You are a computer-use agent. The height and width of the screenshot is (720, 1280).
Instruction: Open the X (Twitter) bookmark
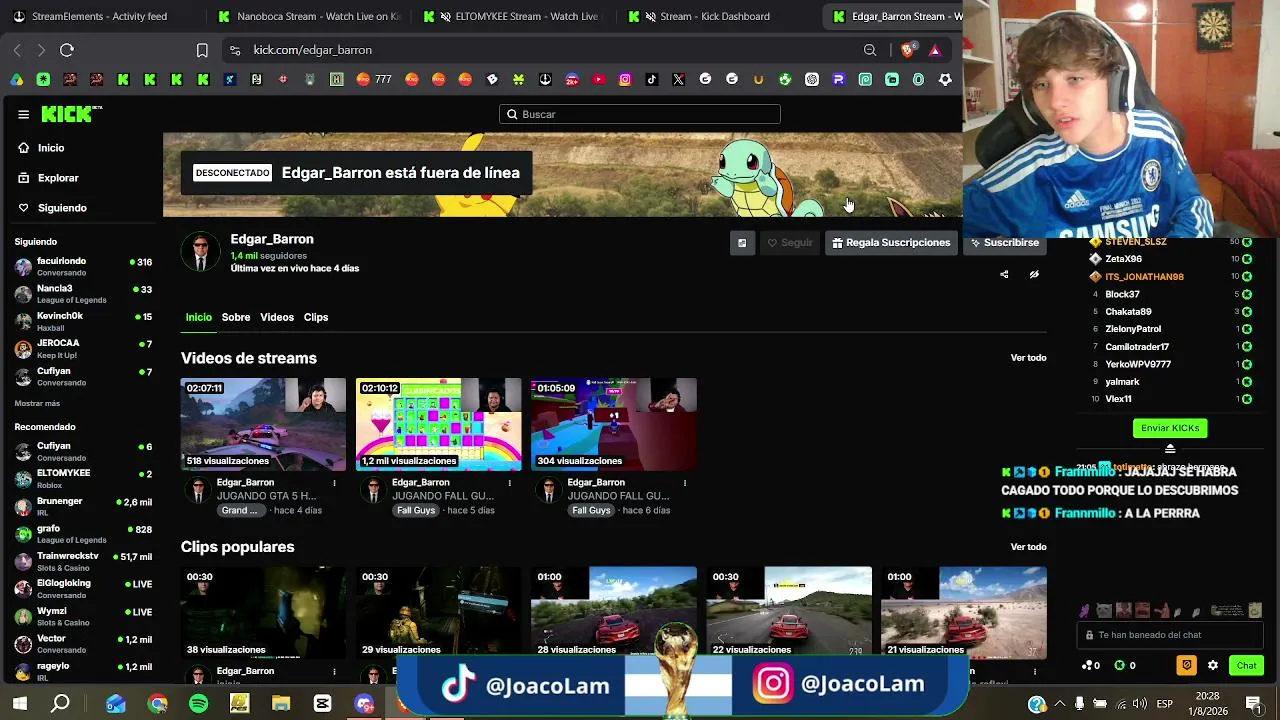pos(679,80)
